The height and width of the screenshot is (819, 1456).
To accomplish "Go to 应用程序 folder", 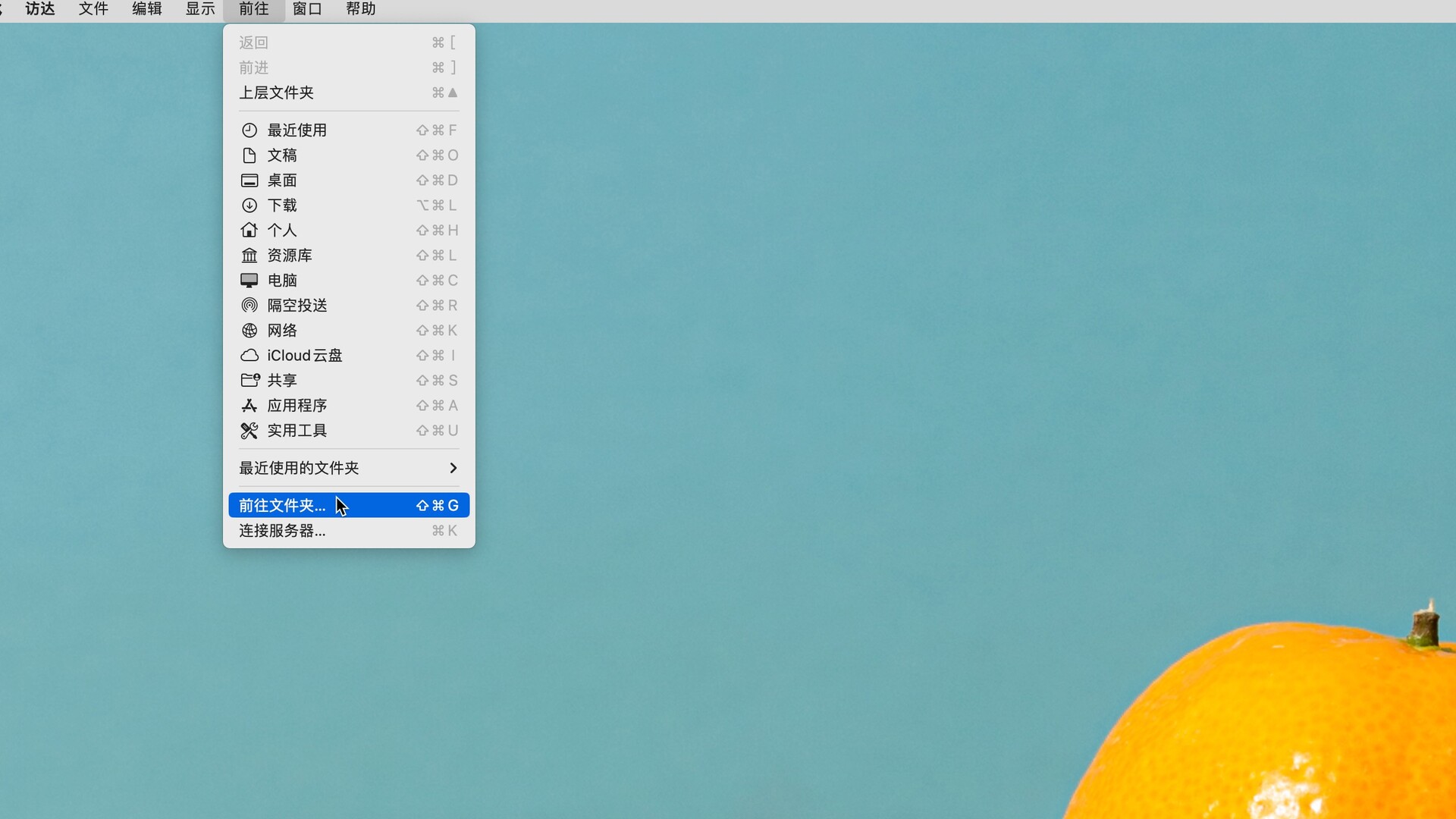I will (349, 406).
